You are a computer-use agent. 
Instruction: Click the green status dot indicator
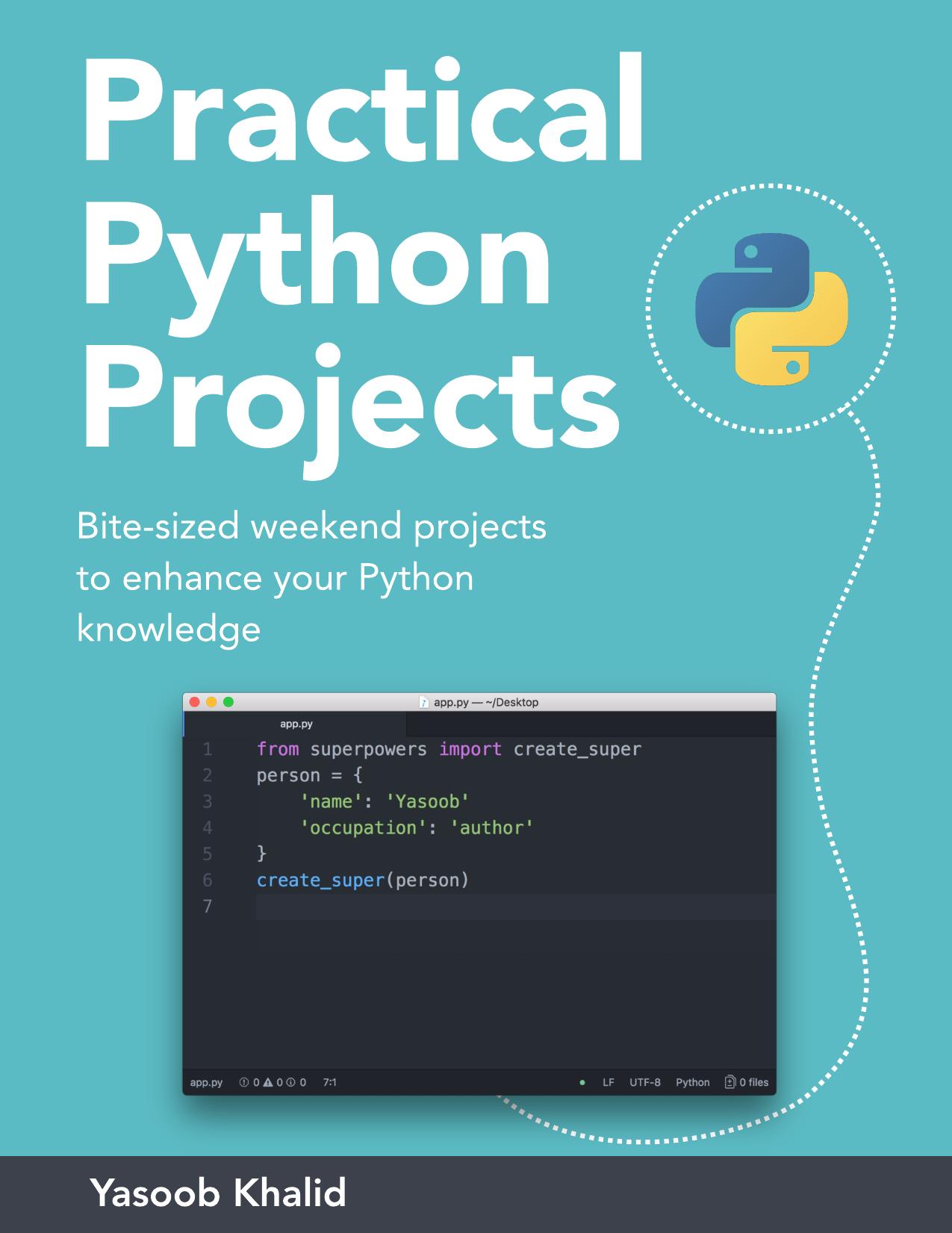582,1082
